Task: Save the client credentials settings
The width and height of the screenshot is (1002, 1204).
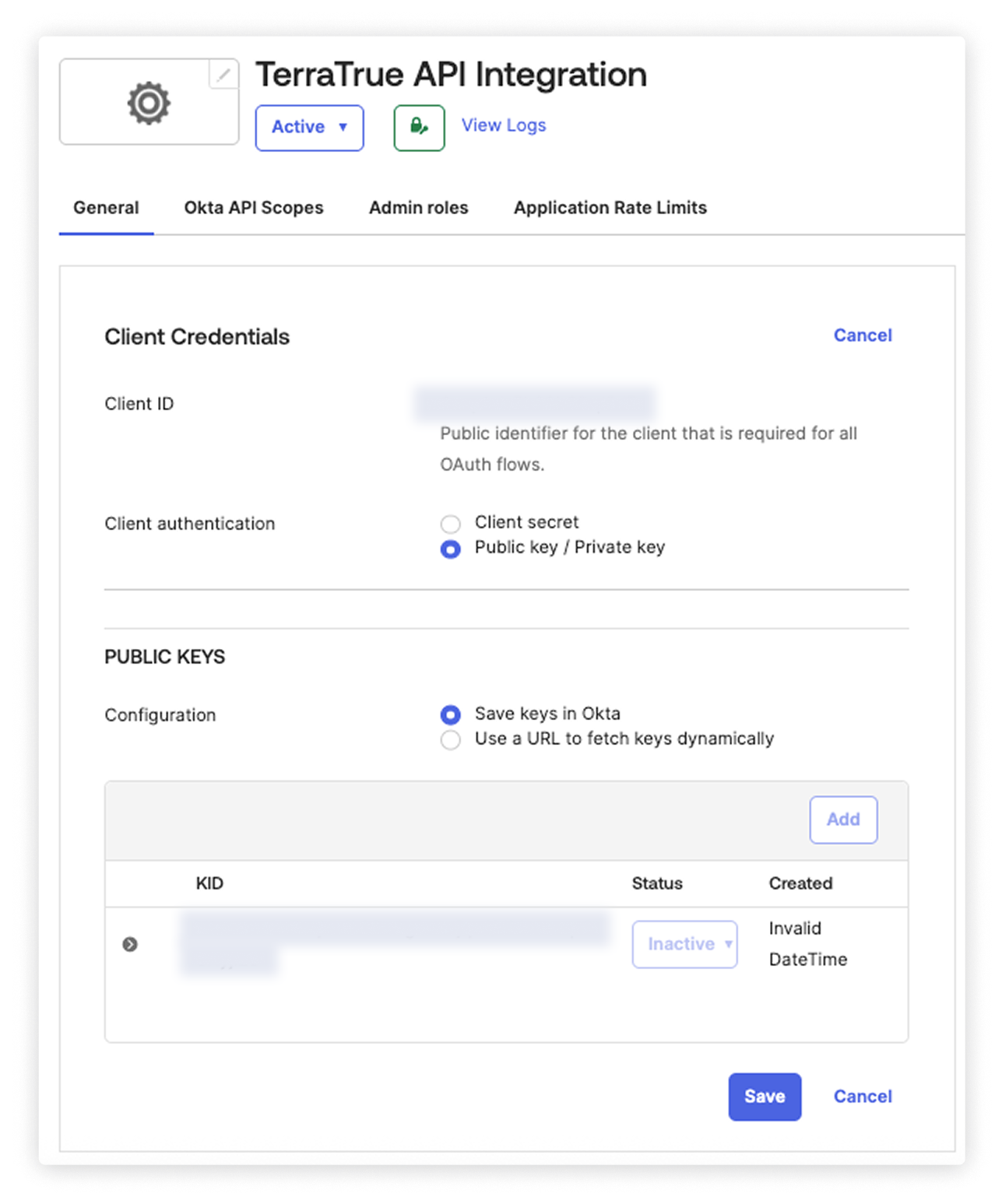Action: click(x=765, y=1097)
